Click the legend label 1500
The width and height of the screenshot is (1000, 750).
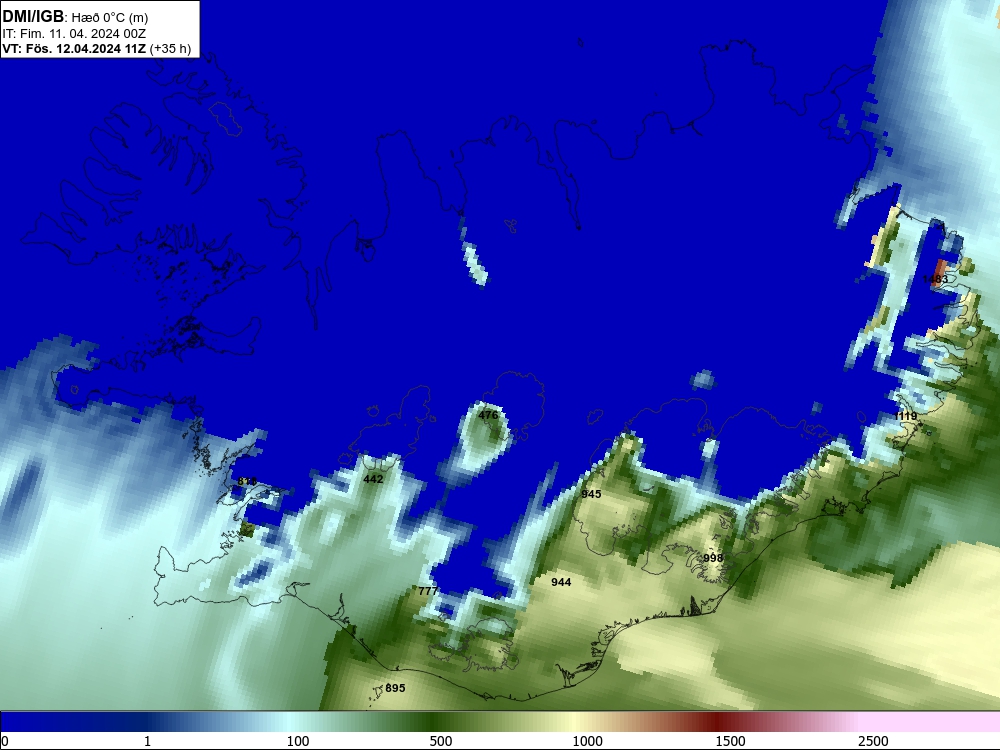click(730, 741)
